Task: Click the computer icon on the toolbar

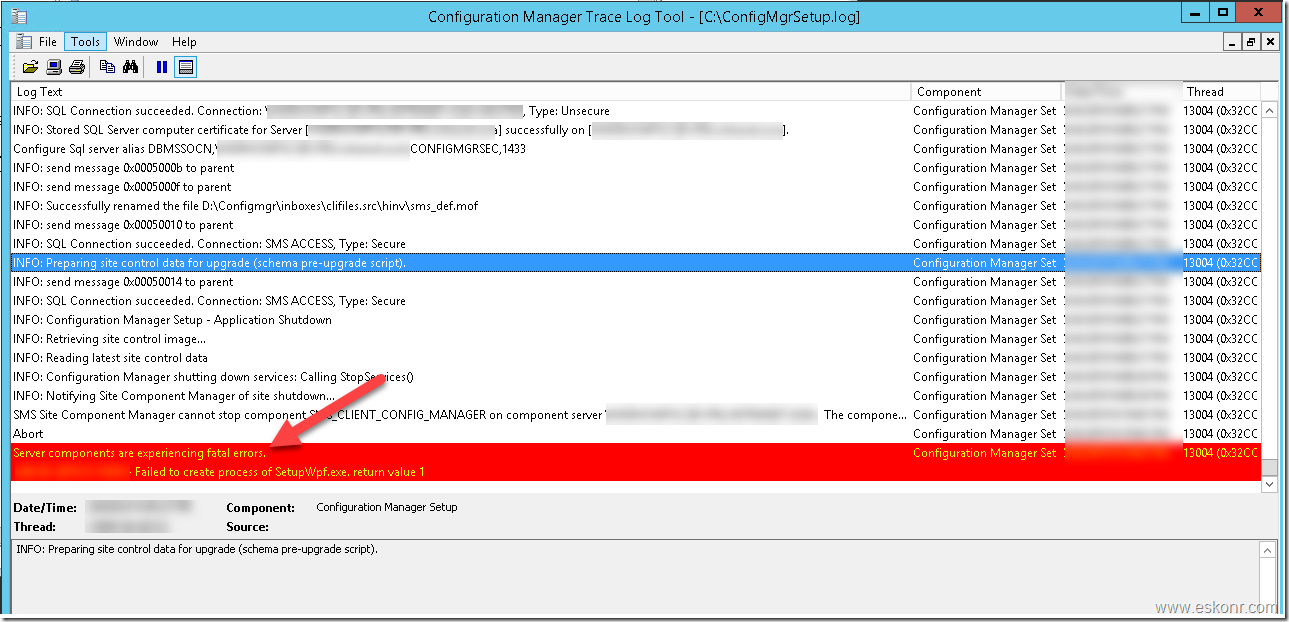Action: [x=52, y=66]
